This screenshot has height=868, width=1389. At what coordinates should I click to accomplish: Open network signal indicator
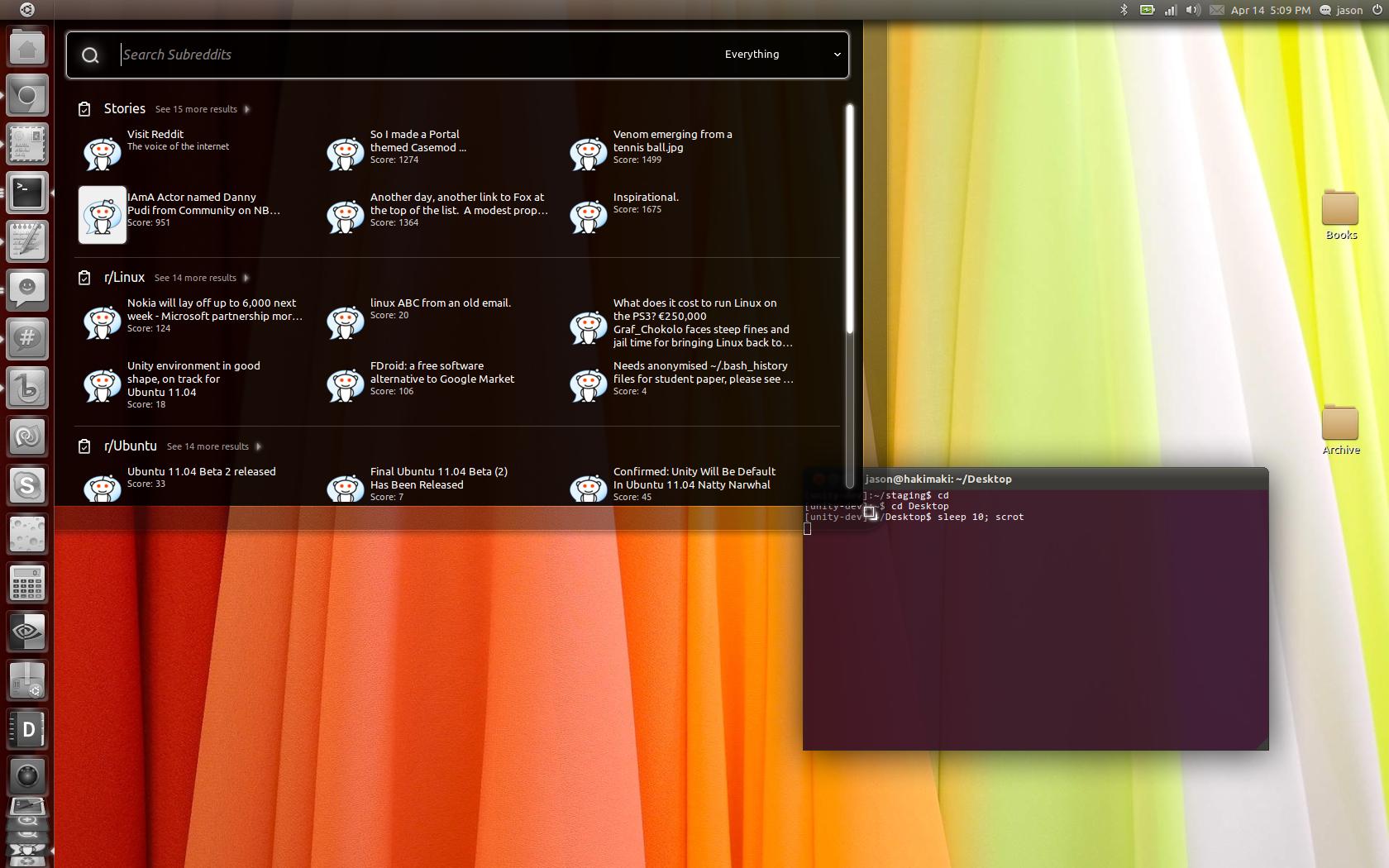pyautogui.click(x=1171, y=10)
